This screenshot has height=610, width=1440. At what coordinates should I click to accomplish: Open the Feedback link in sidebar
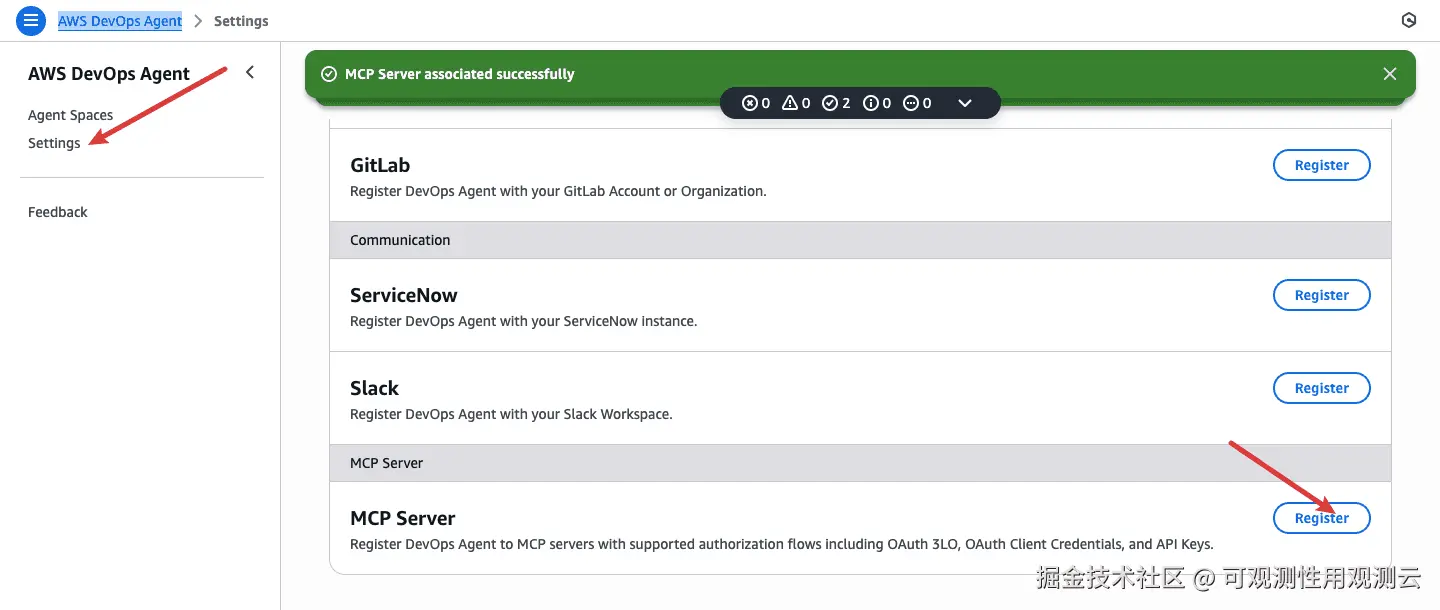click(x=57, y=212)
